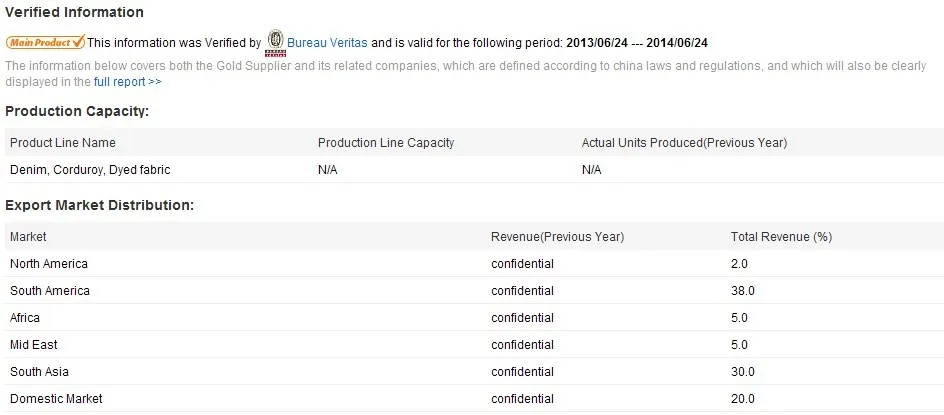The height and width of the screenshot is (415, 944).
Task: Click the South Asia market row
Action: (39, 372)
